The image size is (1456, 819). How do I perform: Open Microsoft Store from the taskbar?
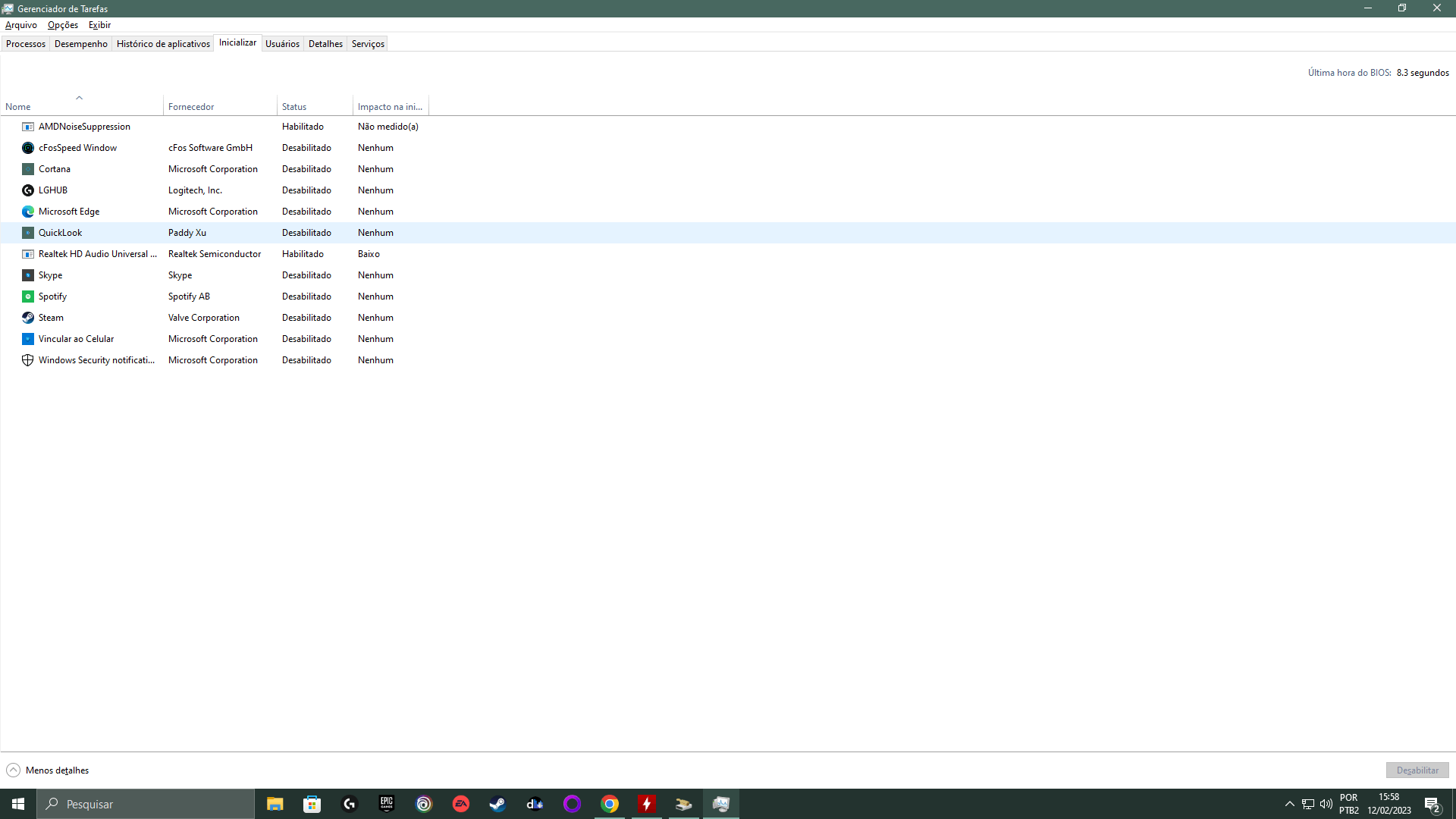[312, 804]
